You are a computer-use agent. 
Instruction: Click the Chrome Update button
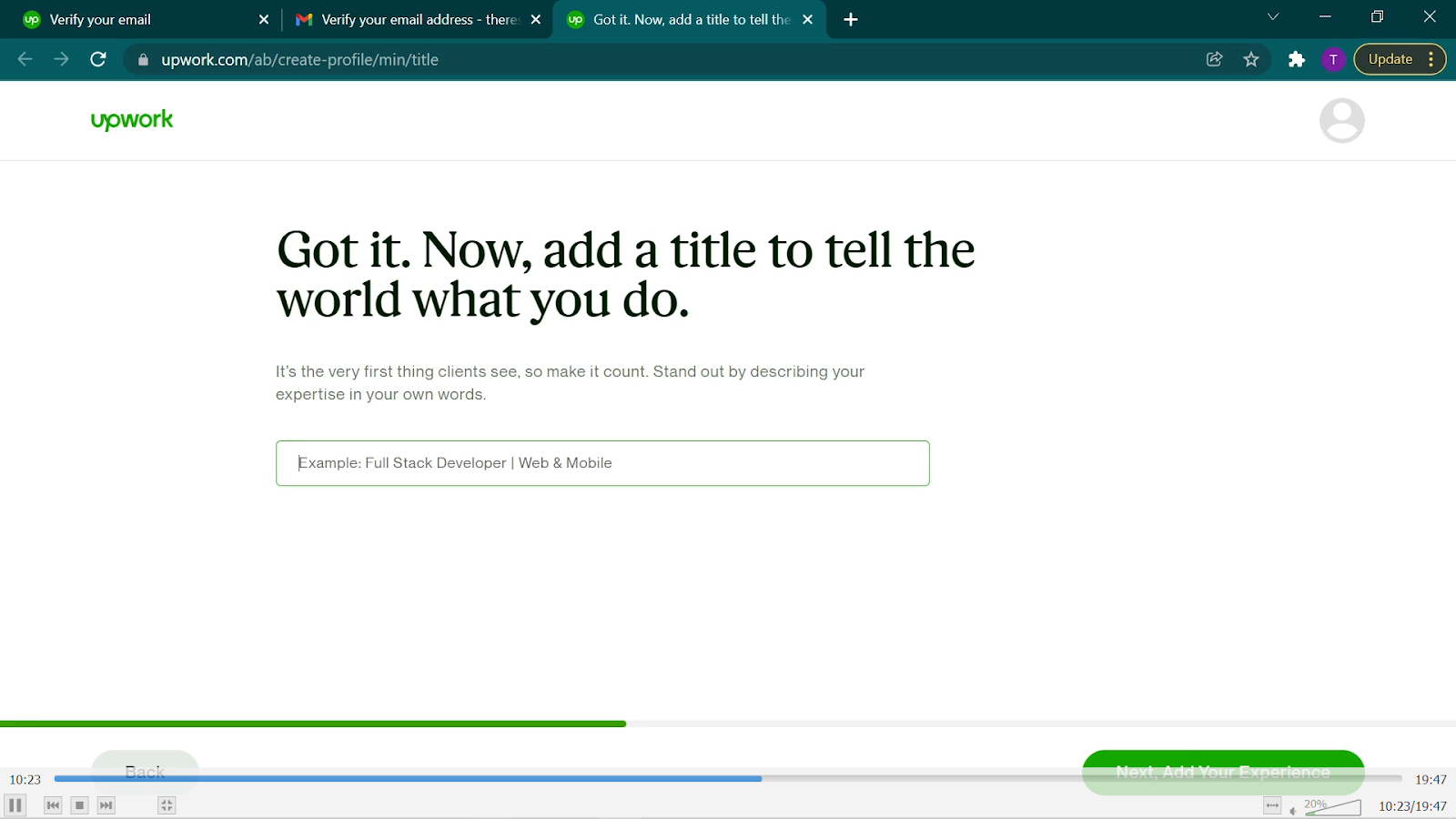click(1390, 59)
